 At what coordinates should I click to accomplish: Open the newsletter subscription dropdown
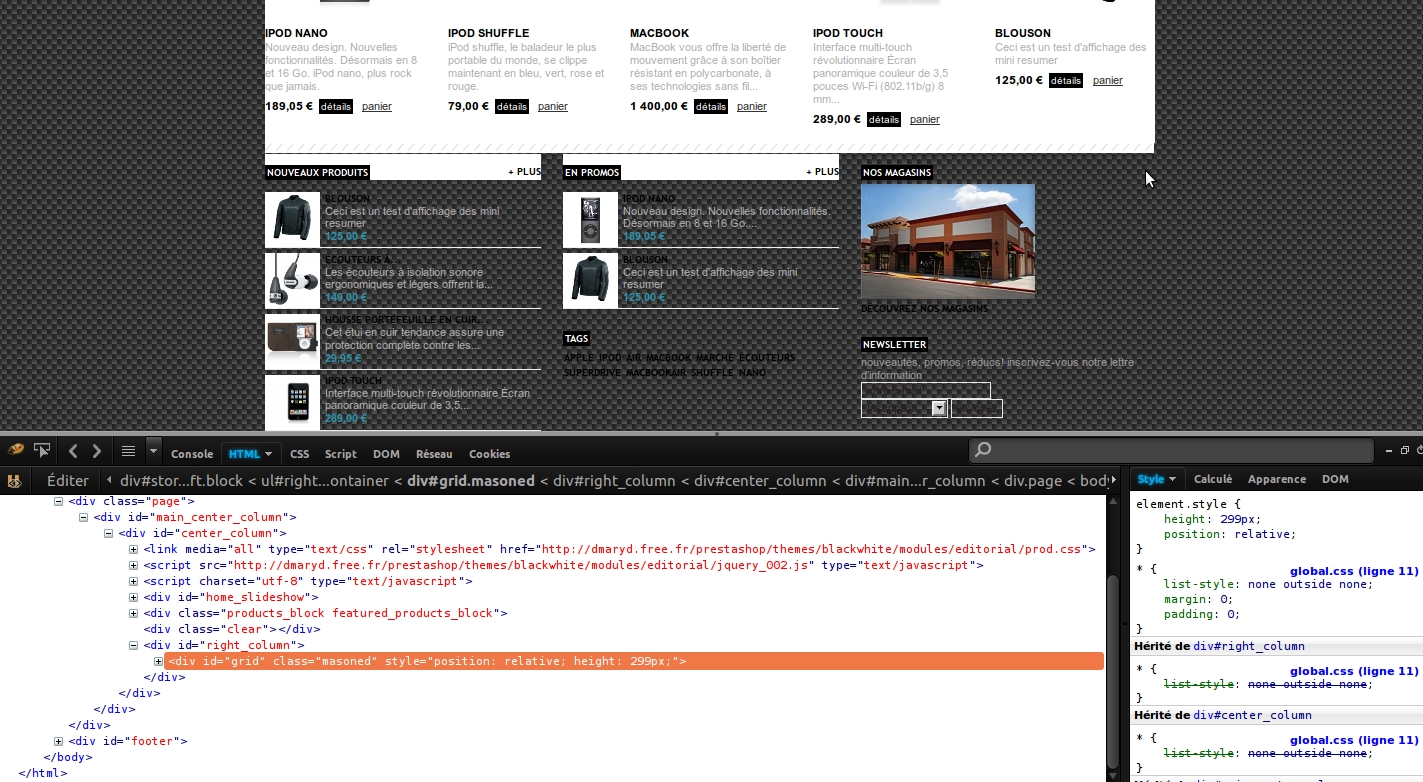[x=904, y=408]
